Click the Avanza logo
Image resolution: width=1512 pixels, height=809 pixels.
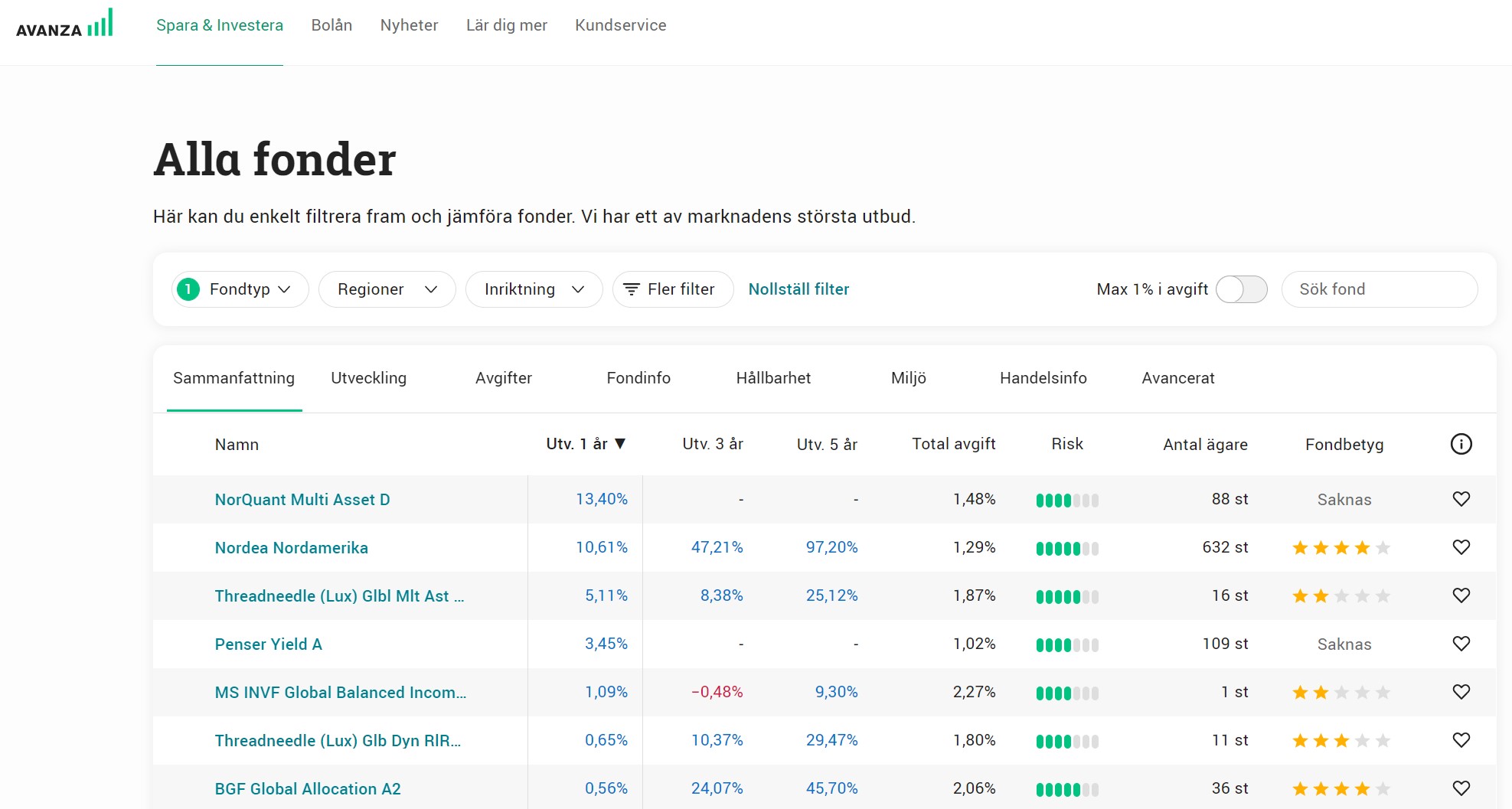64,23
